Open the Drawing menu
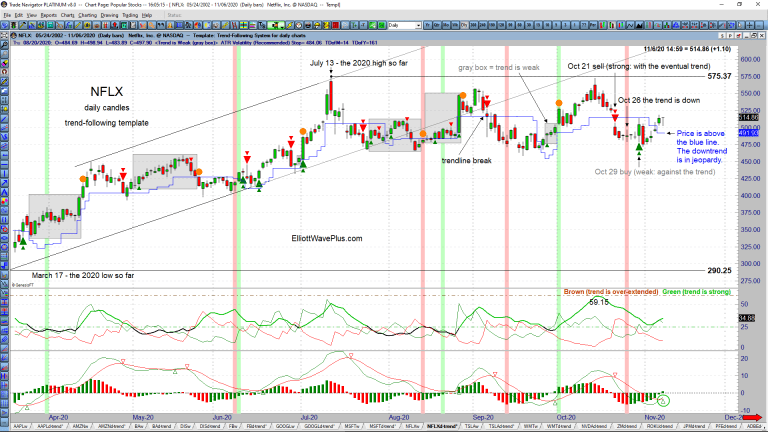Screen dimensions: 768x432 (109, 15)
